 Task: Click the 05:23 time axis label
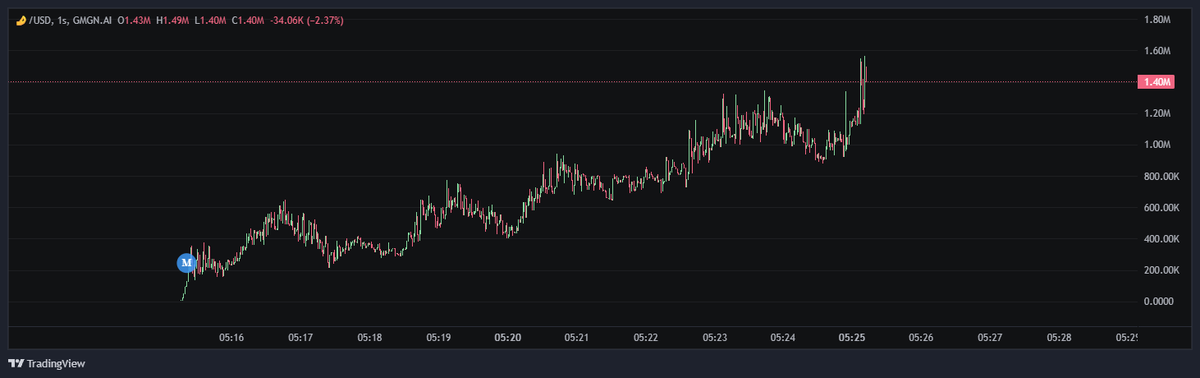(x=715, y=338)
